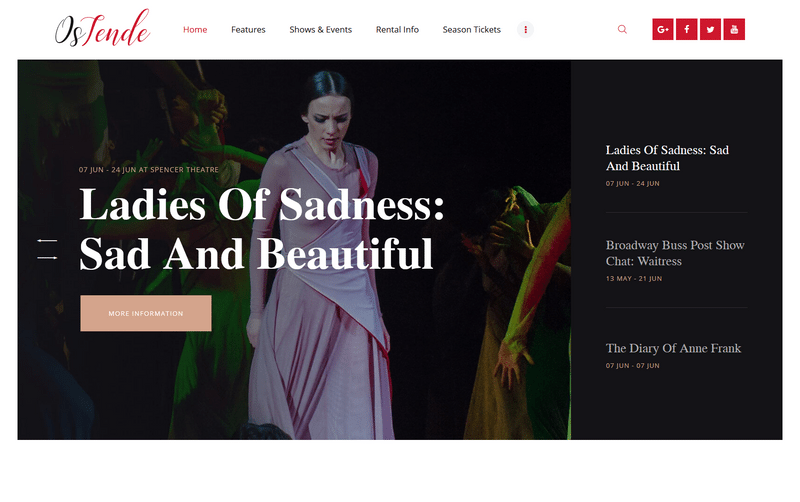Visit the Twitter social icon
The image size is (800, 502).
[710, 29]
